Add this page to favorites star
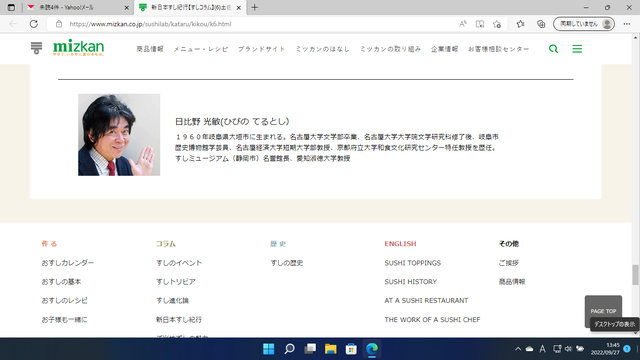The width and height of the screenshot is (640, 360). 497,24
